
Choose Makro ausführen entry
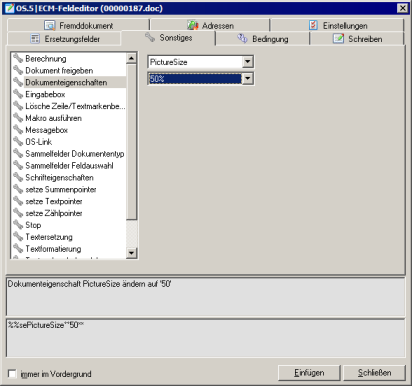click(53, 118)
